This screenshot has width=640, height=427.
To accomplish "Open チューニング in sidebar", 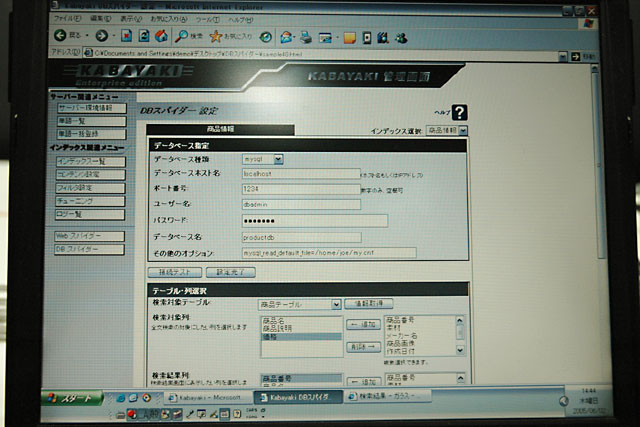I will point(90,201).
